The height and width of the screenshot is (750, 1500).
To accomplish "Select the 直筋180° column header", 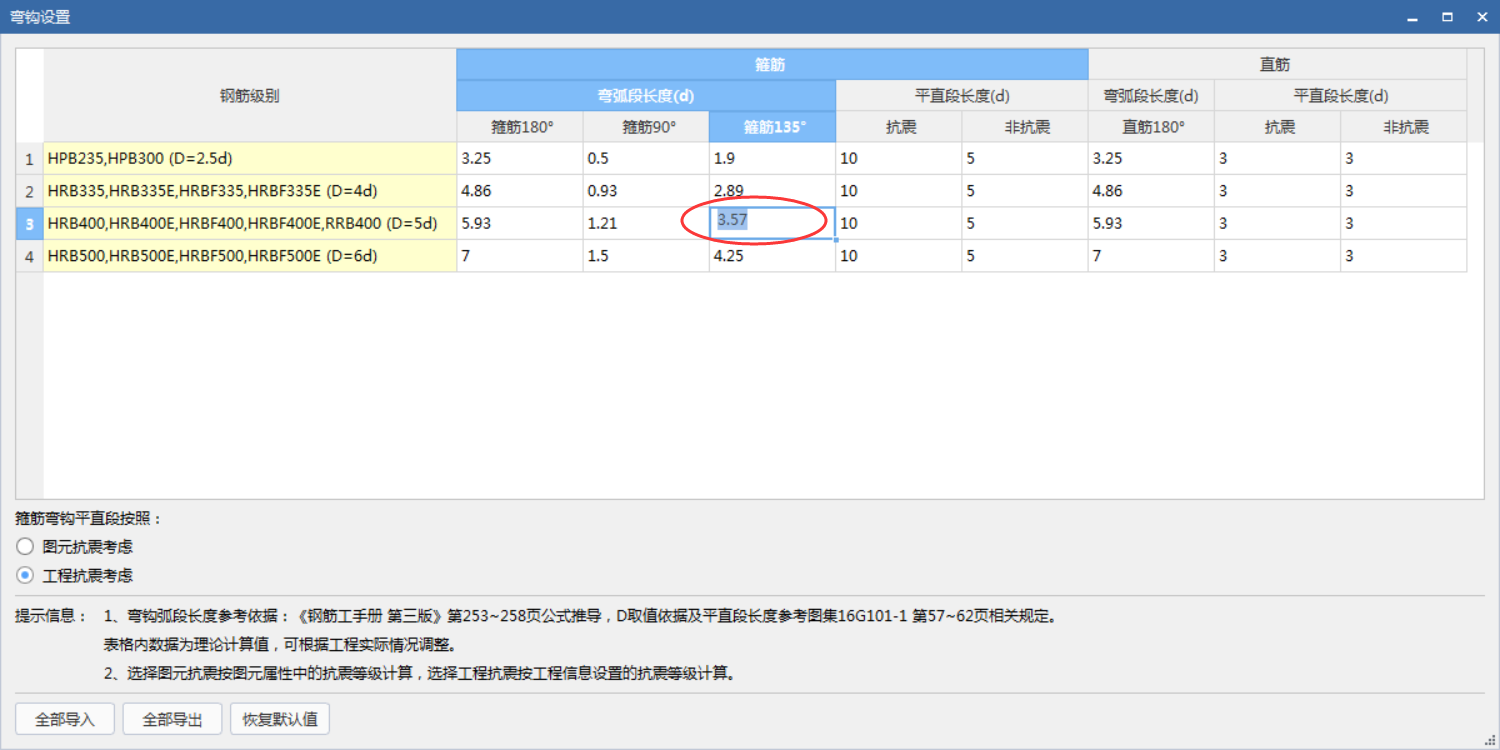I will [x=1151, y=127].
